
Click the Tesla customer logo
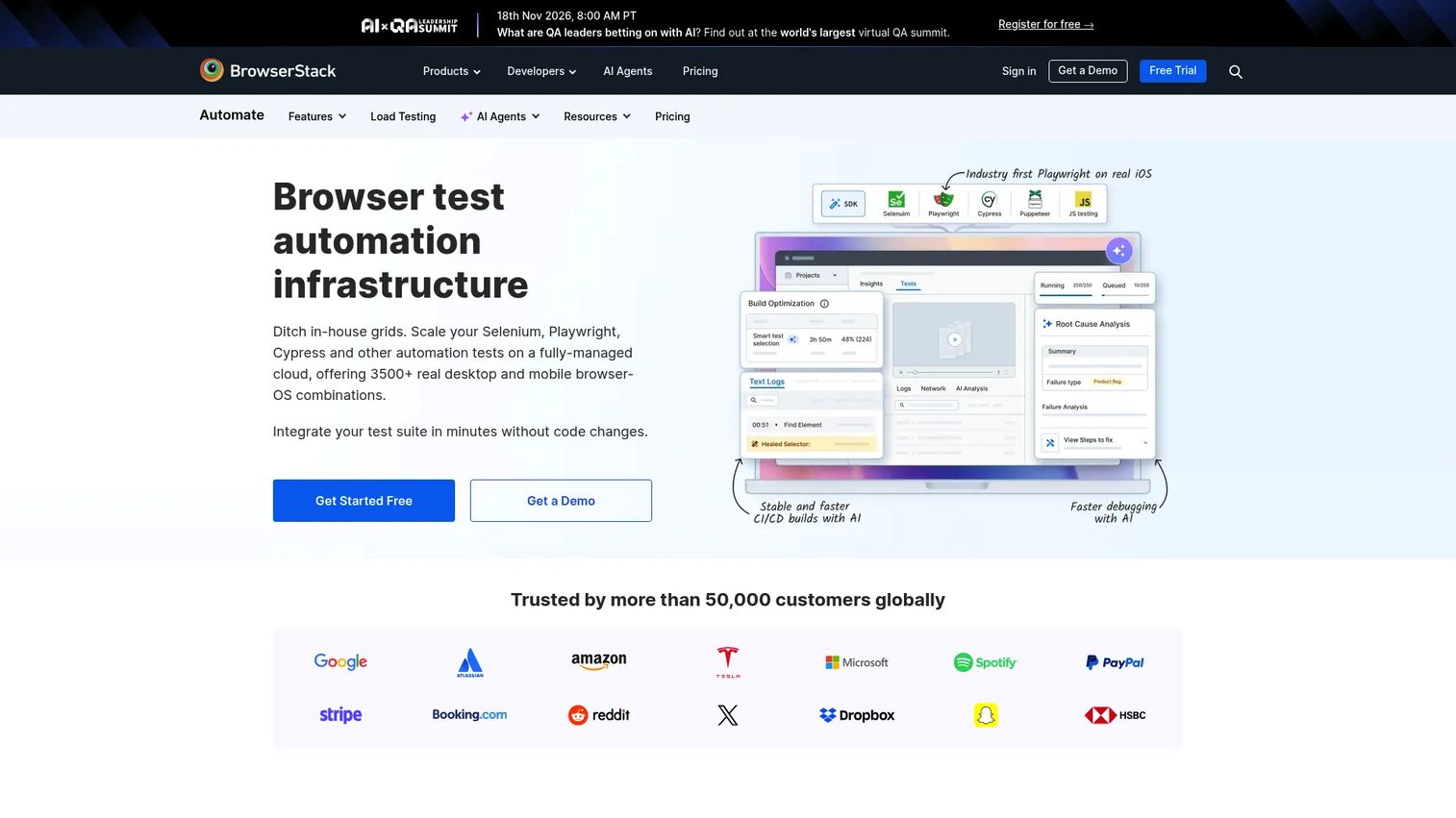(728, 662)
